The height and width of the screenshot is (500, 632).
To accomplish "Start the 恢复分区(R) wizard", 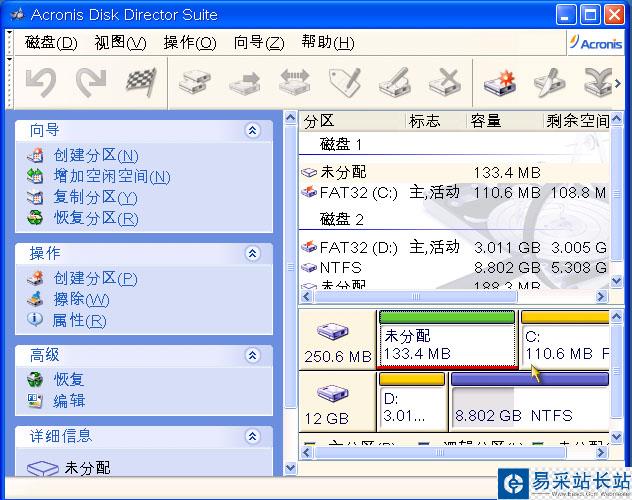I will [x=96, y=218].
